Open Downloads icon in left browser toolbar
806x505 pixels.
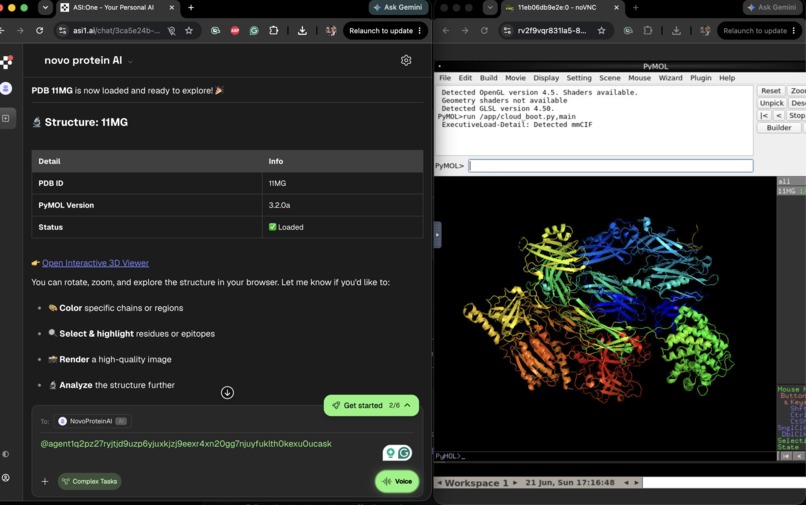click(302, 31)
